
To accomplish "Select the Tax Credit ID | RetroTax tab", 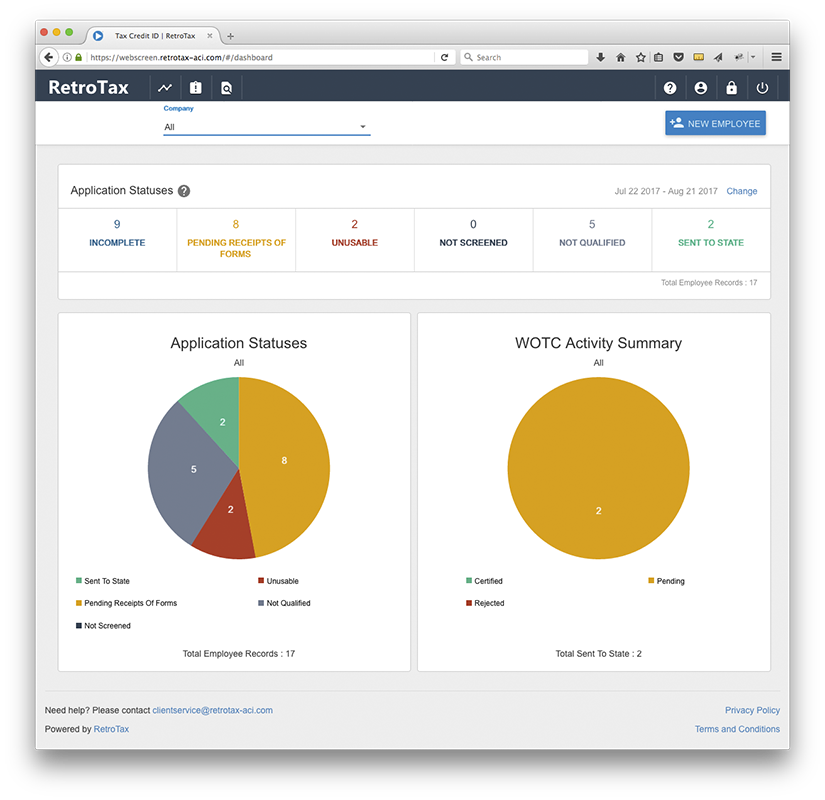I will point(153,36).
